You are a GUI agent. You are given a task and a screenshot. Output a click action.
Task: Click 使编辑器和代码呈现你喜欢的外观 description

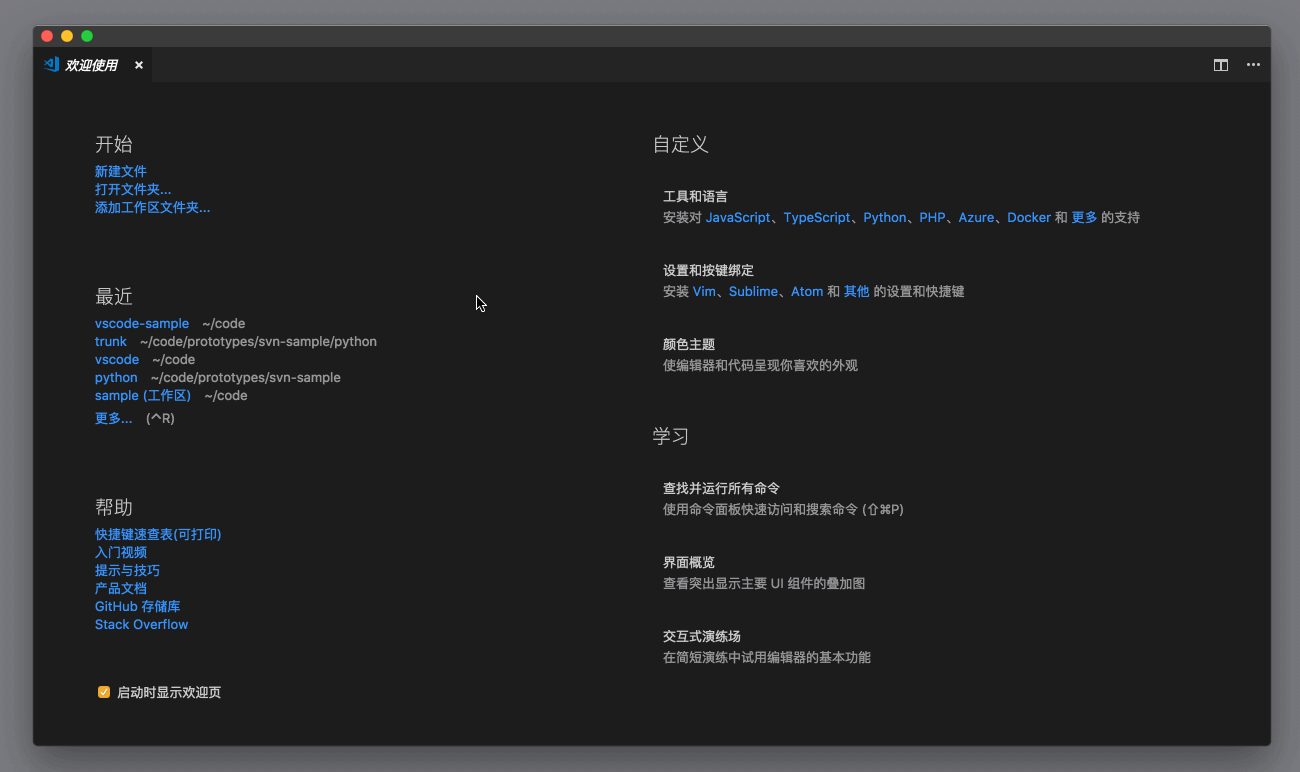click(761, 366)
